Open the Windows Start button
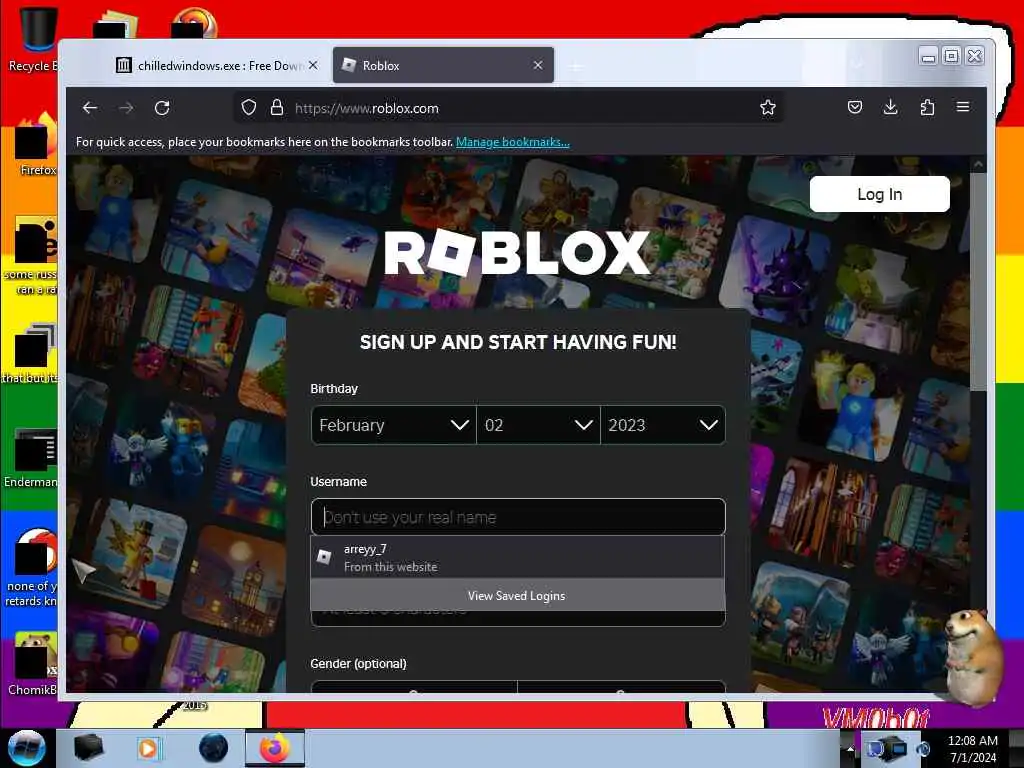The width and height of the screenshot is (1024, 768). [26, 748]
